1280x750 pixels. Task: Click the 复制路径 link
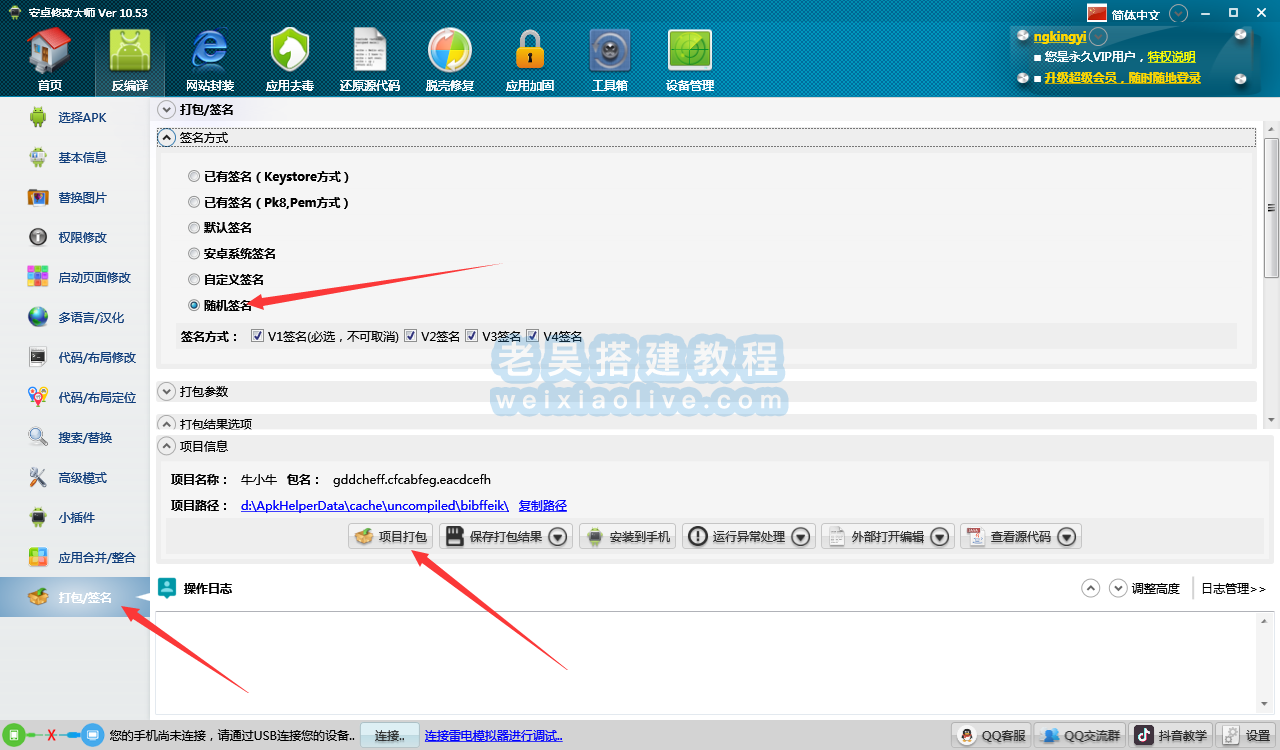click(x=542, y=506)
